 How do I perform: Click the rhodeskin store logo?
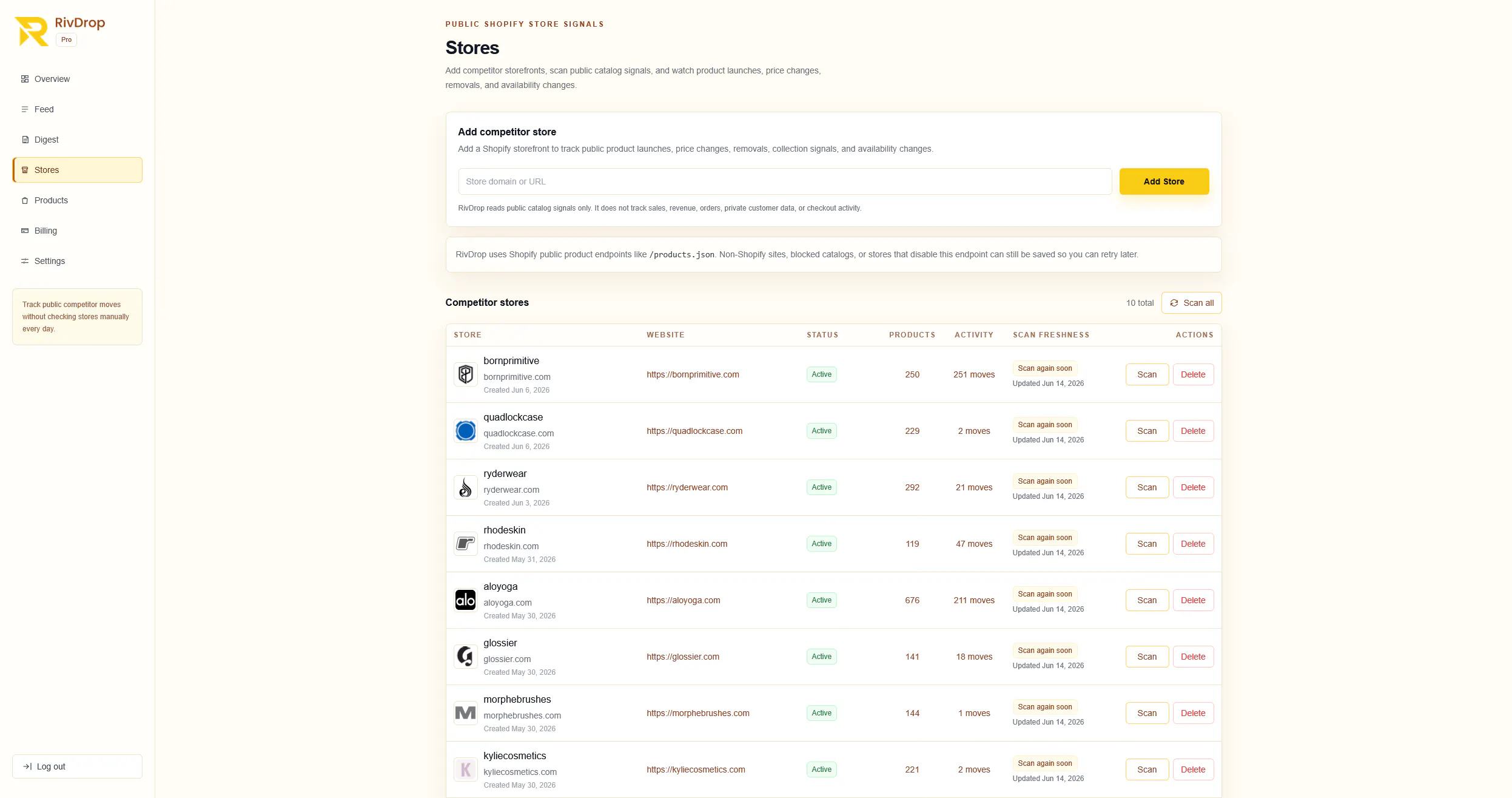[466, 544]
